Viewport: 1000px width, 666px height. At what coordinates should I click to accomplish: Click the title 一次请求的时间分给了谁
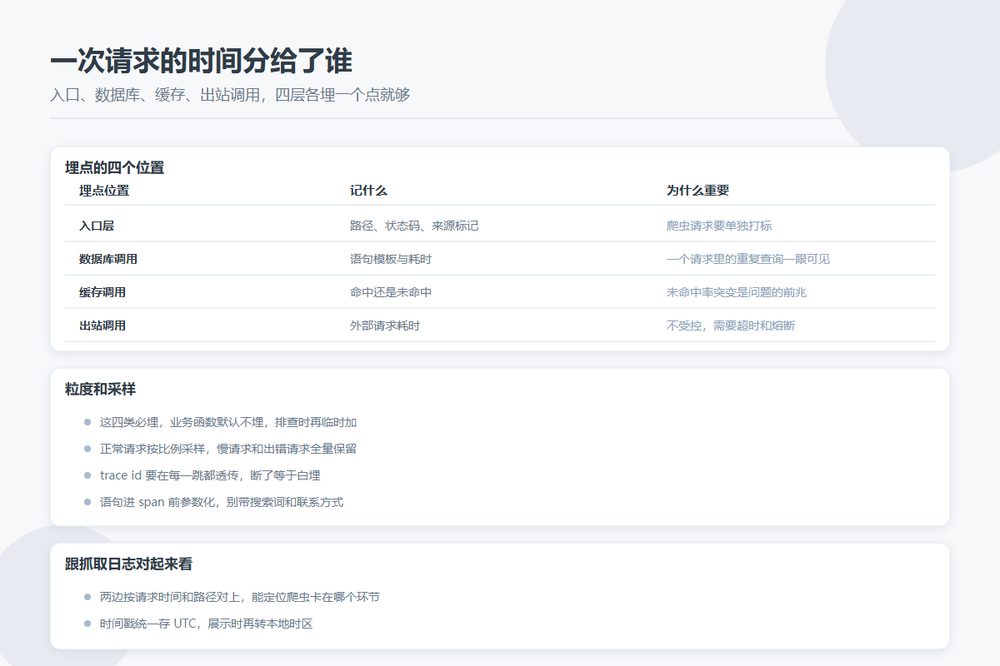point(201,61)
